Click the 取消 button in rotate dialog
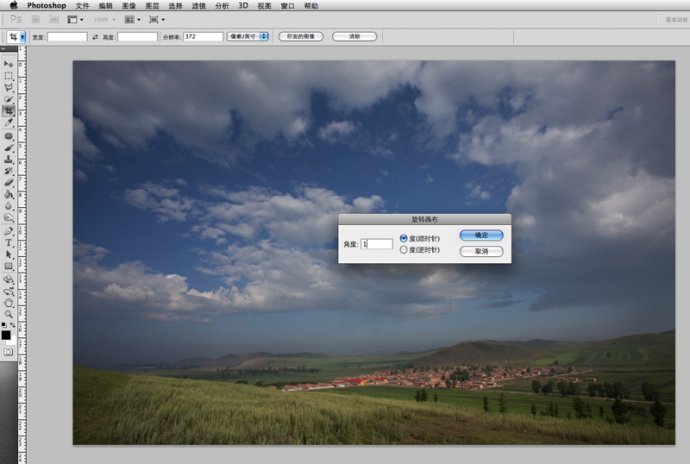The width and height of the screenshot is (690, 464). pos(481,252)
